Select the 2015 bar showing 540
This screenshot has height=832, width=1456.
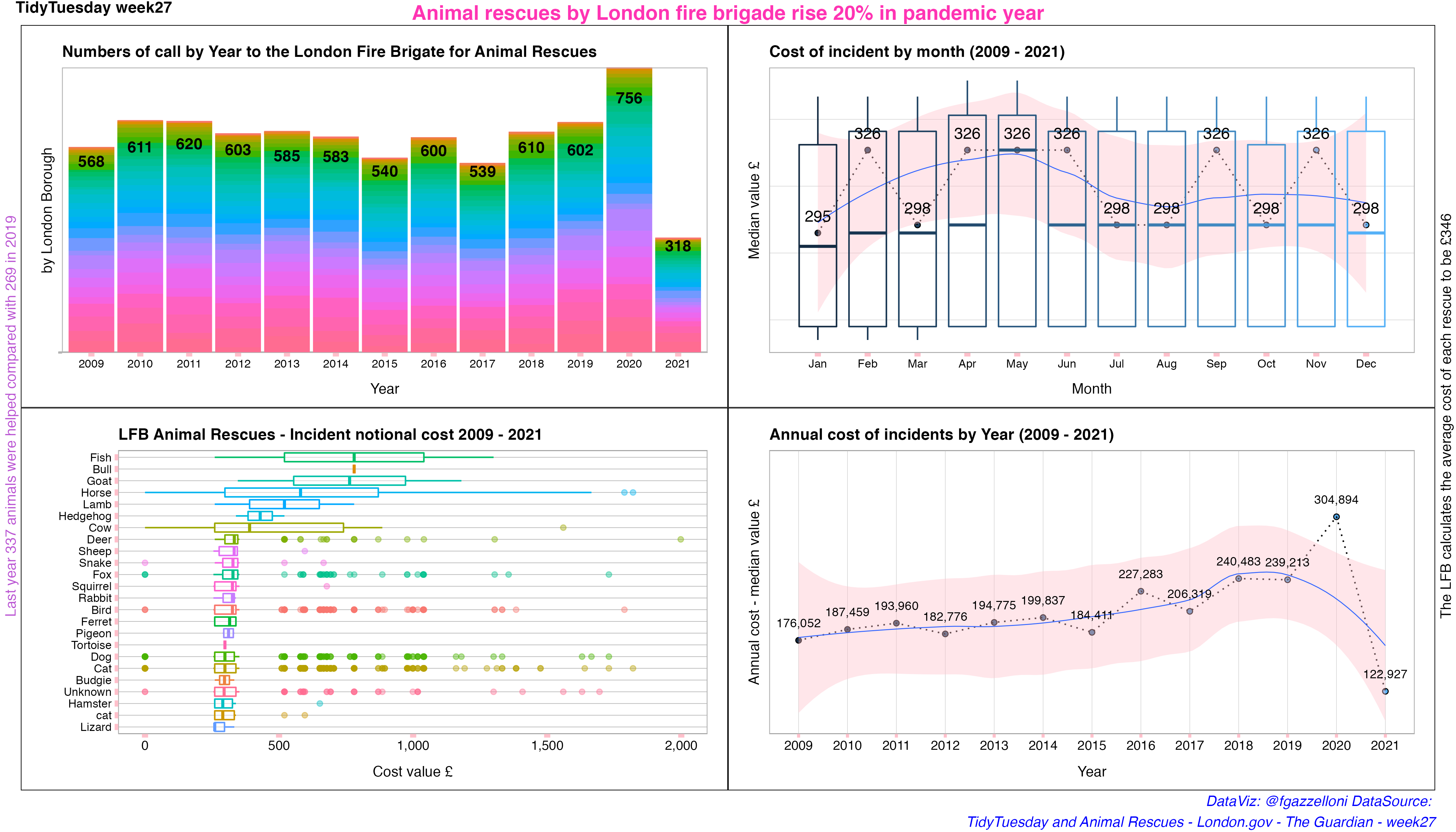click(384, 257)
